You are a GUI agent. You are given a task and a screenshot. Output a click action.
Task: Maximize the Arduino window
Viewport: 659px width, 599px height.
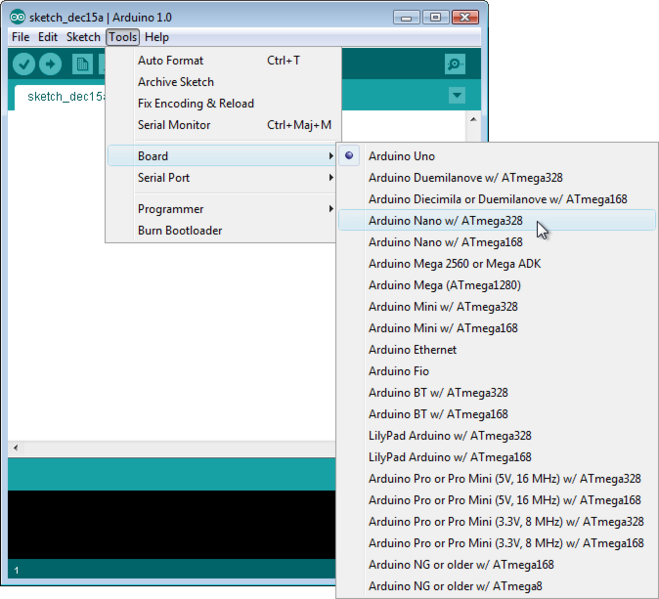435,18
